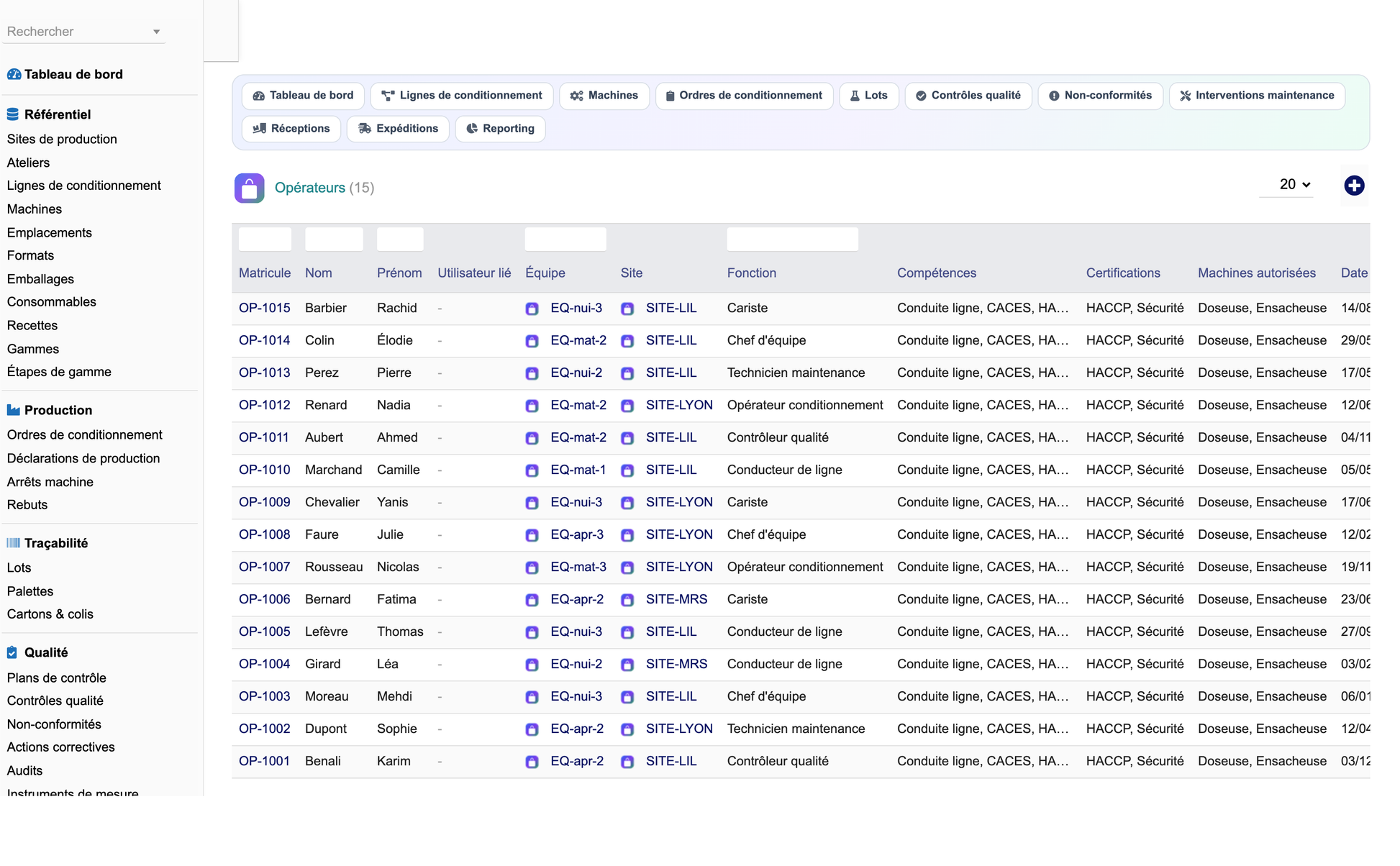
Task: Open Arrêts machine in sidebar
Action: 50,482
